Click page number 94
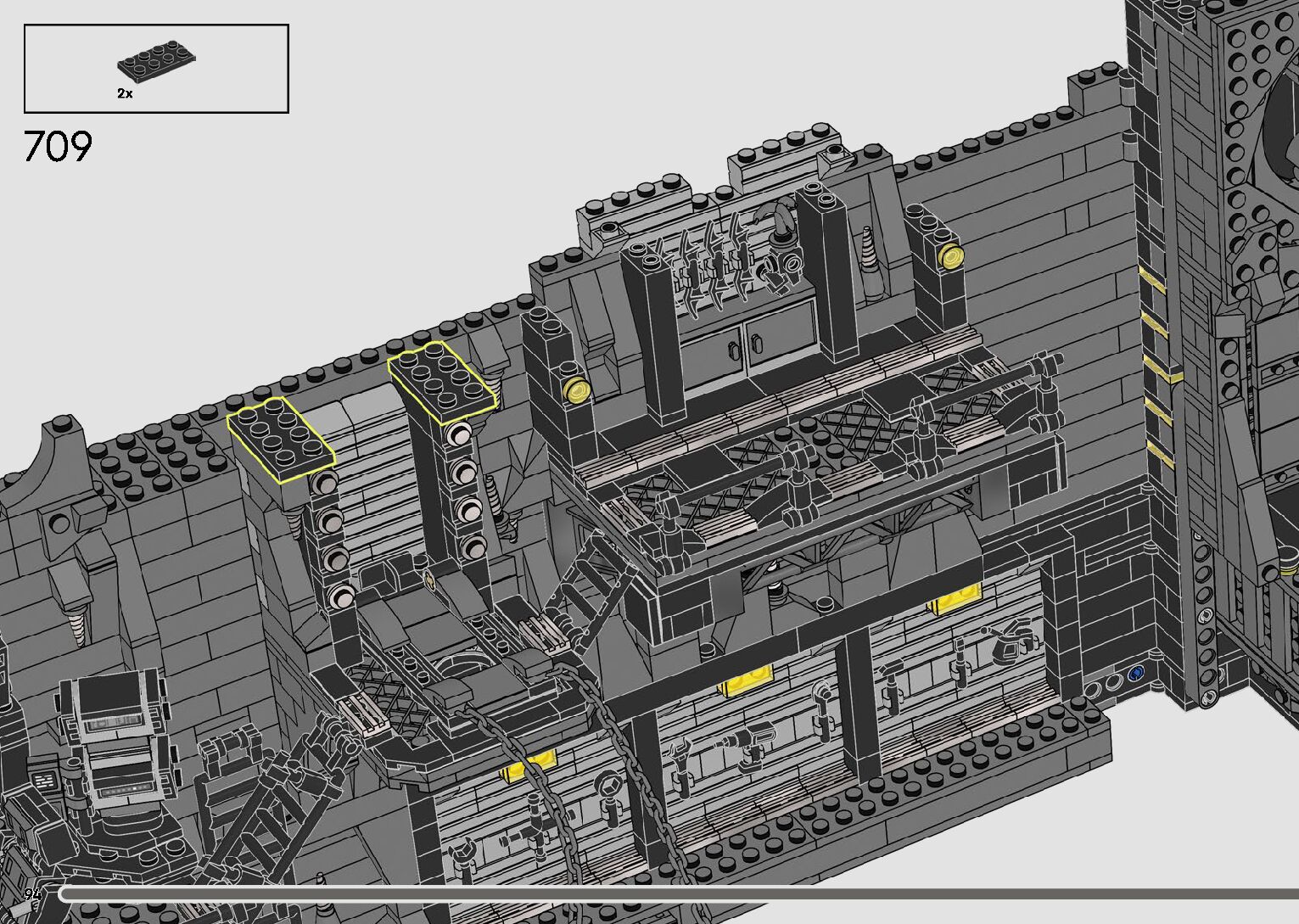The image size is (1299, 924). (x=34, y=894)
